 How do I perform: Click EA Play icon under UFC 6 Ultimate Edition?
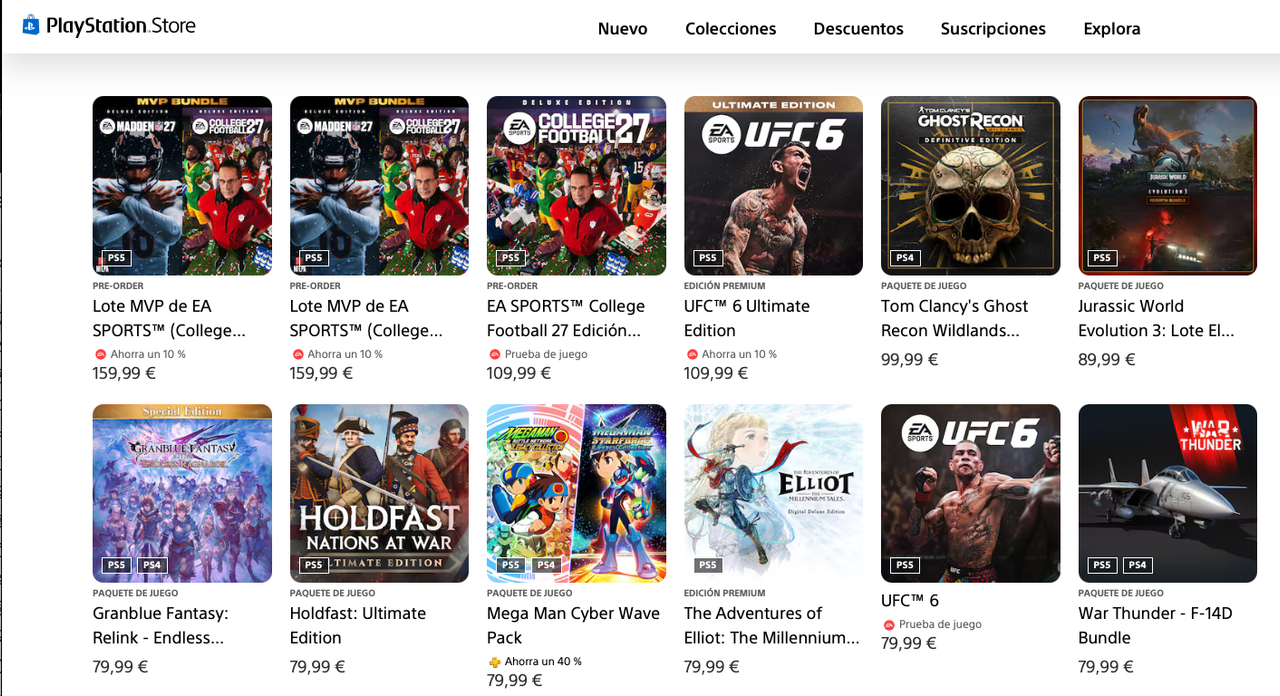pyautogui.click(x=692, y=354)
